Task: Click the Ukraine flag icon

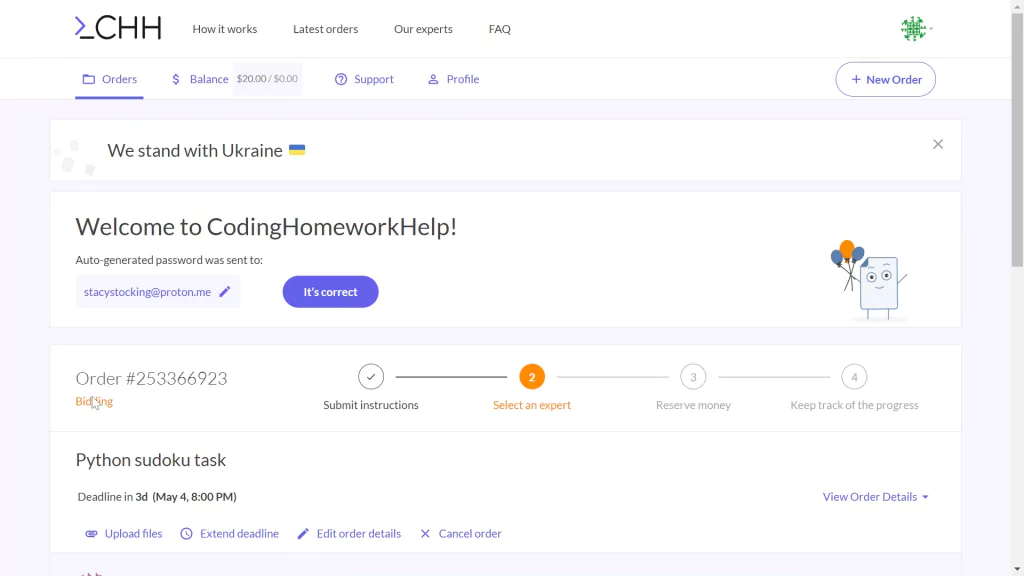Action: [x=297, y=150]
